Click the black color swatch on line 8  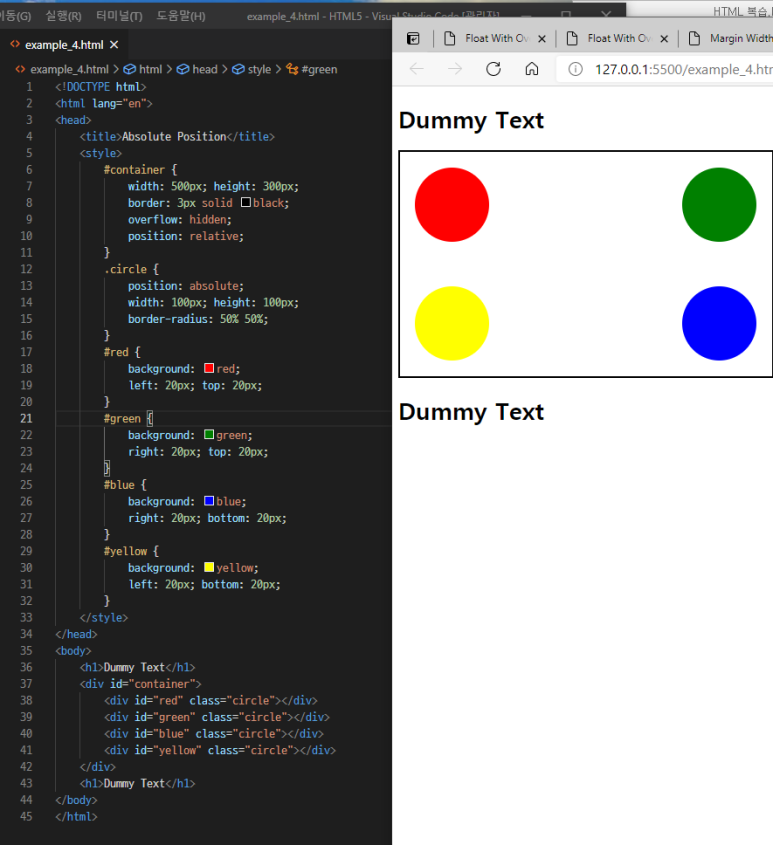(x=246, y=203)
